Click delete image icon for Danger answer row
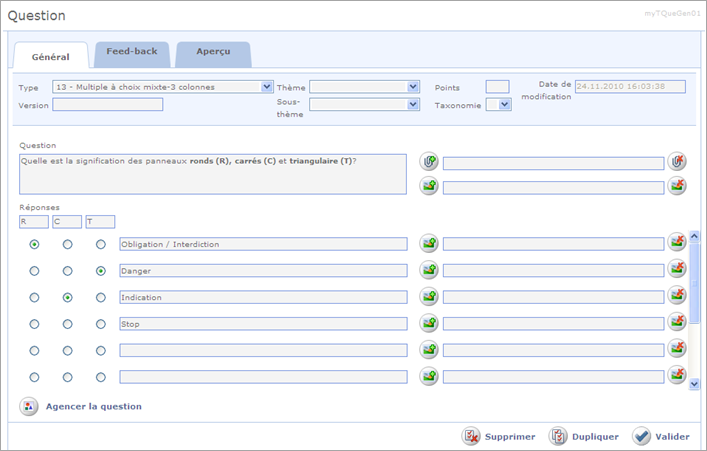This screenshot has height=451, width=707. click(x=677, y=270)
